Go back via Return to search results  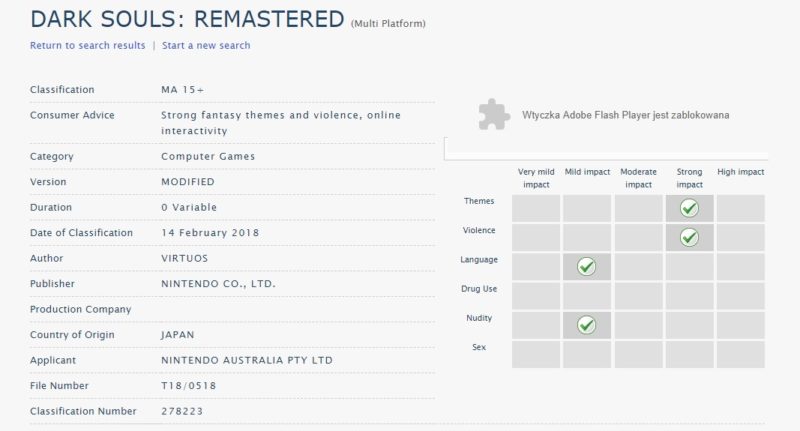coord(87,45)
